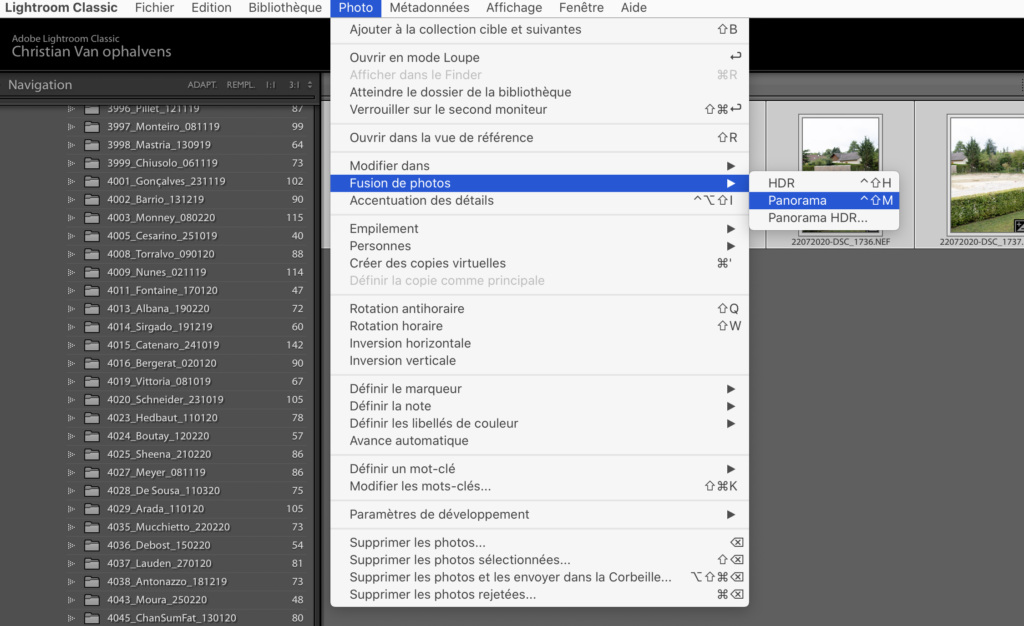Image resolution: width=1024 pixels, height=626 pixels.
Task: Expand Définir le marqueur submenu
Action: (539, 388)
